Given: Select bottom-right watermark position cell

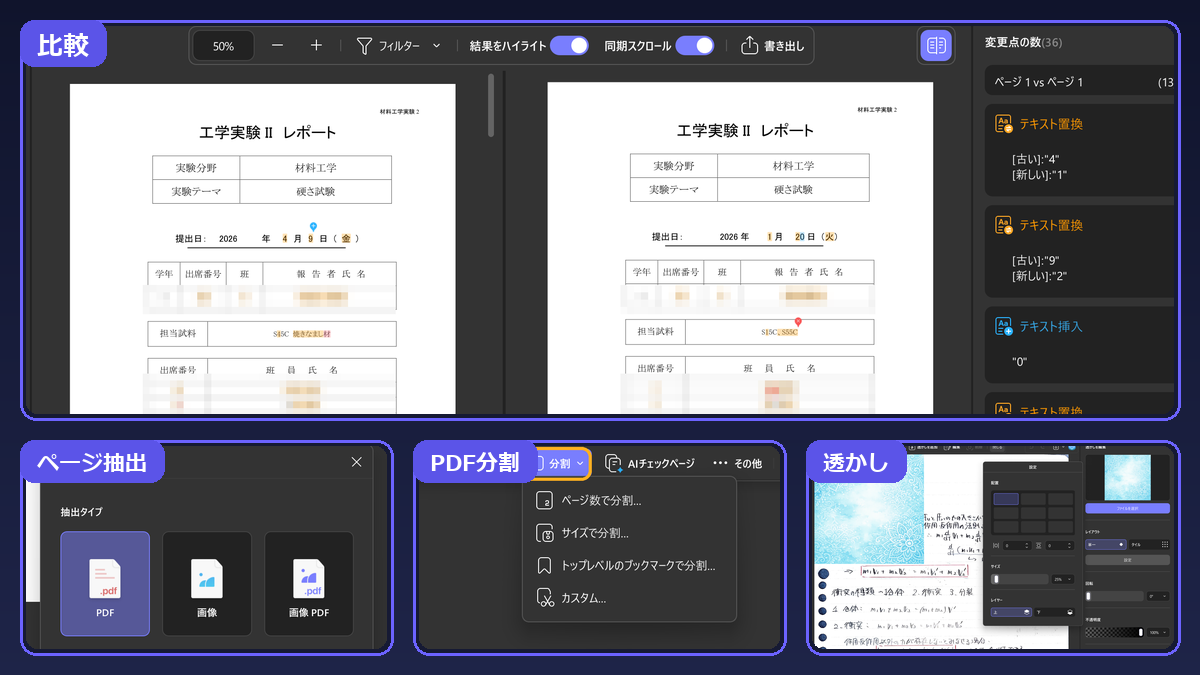Looking at the screenshot, I should [1060, 526].
